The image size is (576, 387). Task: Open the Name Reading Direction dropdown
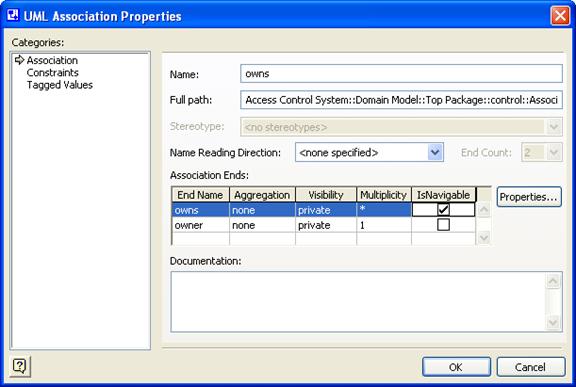pyautogui.click(x=435, y=152)
